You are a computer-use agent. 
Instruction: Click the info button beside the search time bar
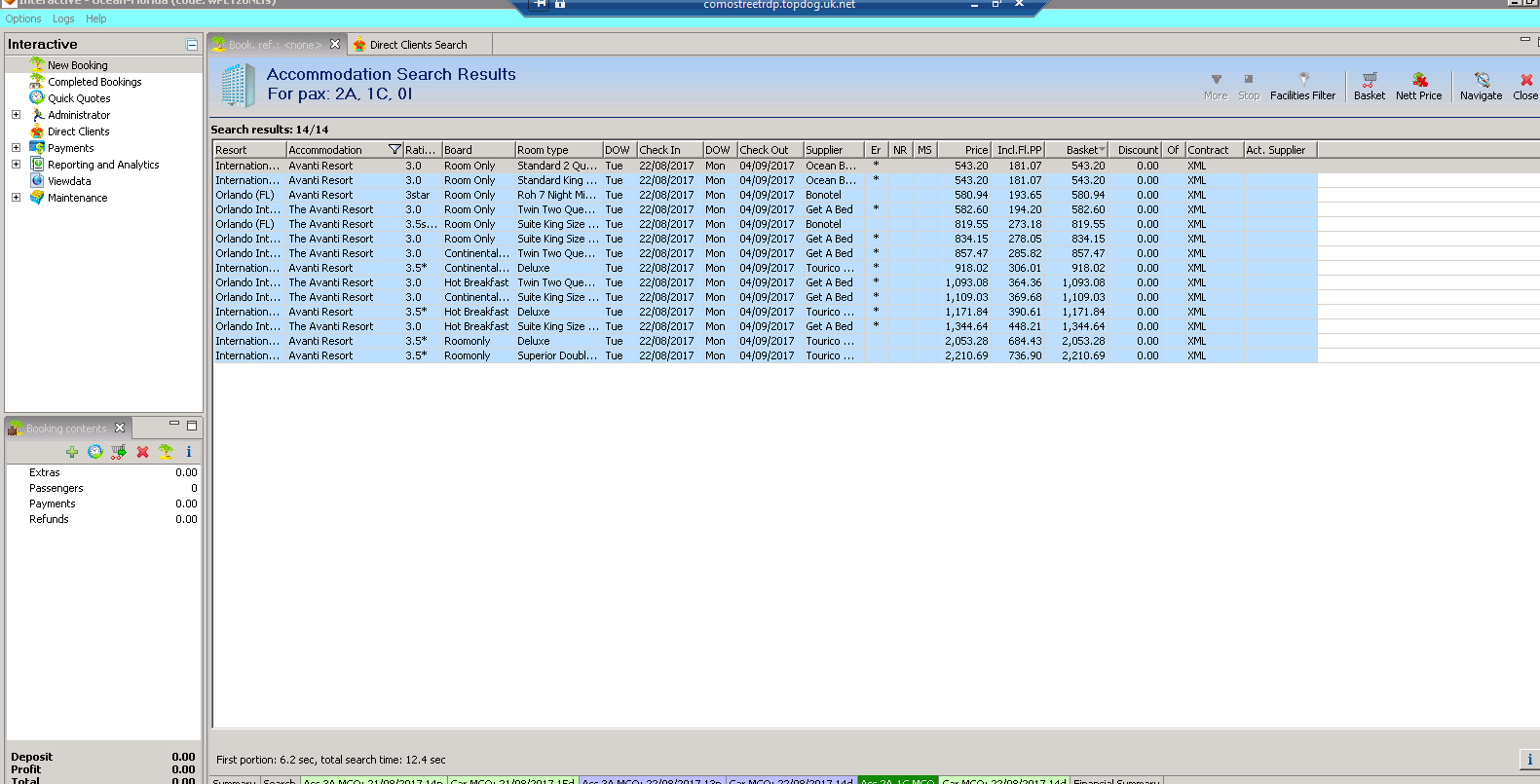click(x=1529, y=760)
